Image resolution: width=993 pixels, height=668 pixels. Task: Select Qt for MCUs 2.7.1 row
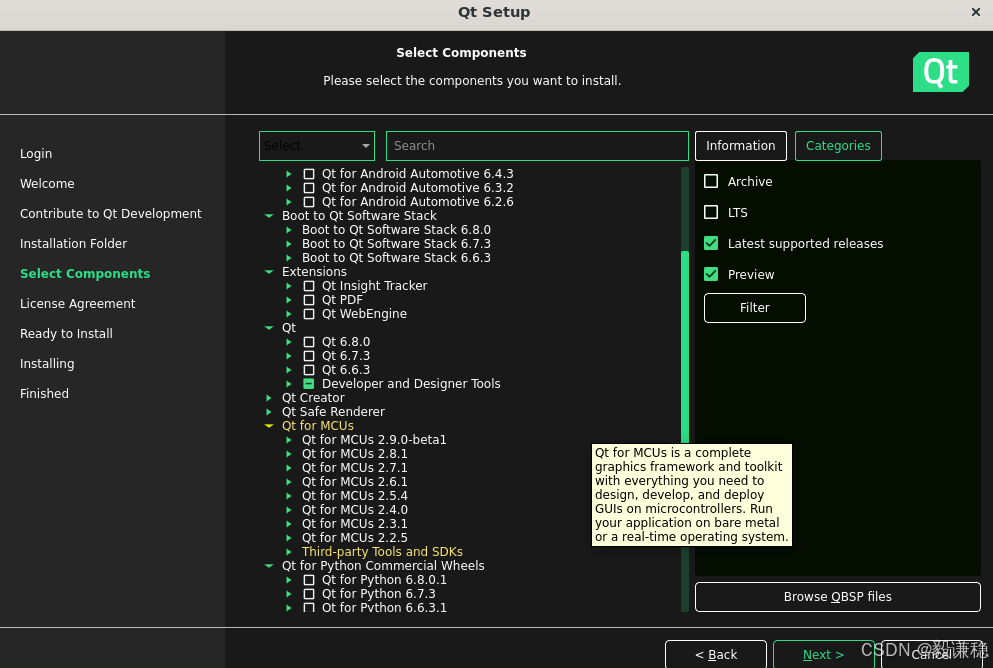click(x=355, y=467)
